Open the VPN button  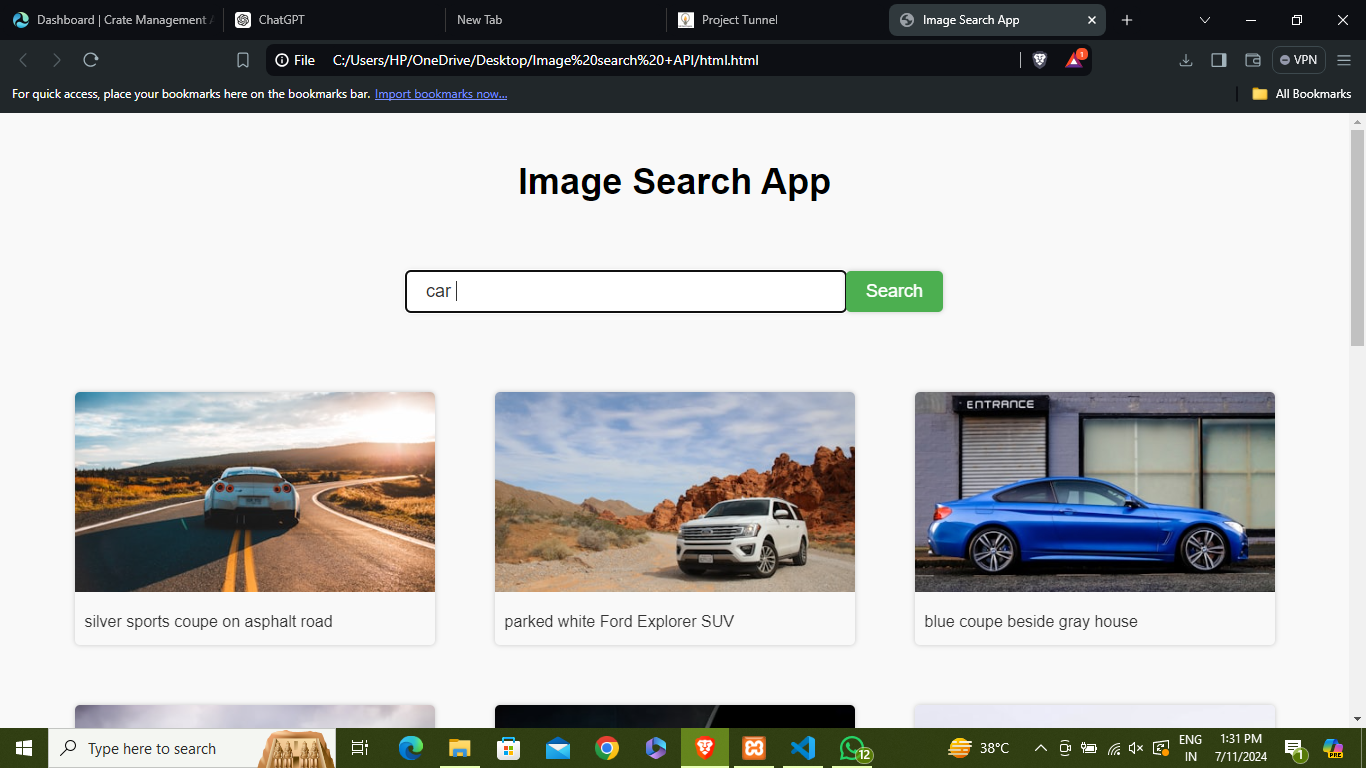pos(1298,60)
